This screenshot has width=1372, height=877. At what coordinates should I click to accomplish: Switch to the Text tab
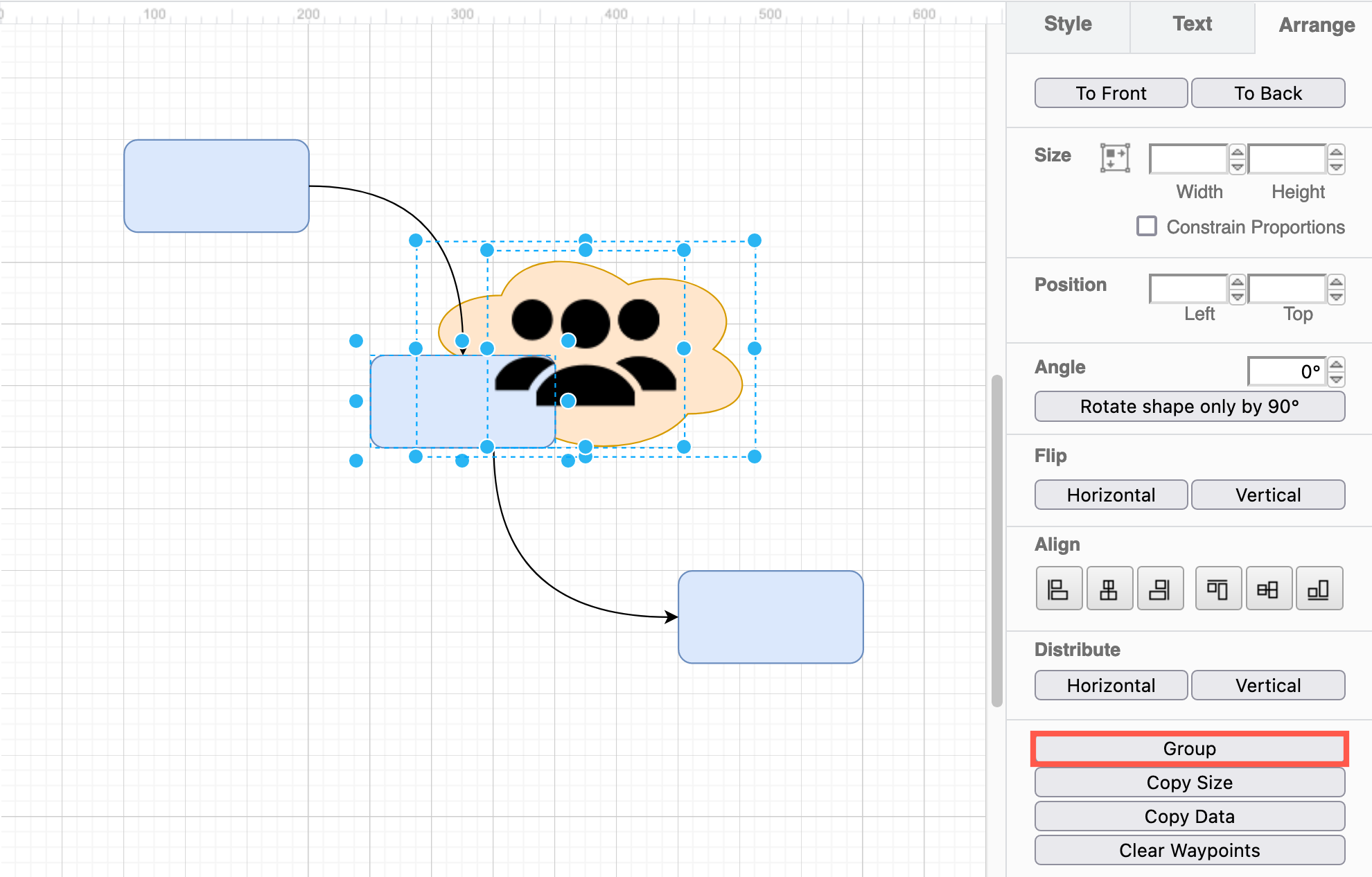pyautogui.click(x=1192, y=24)
